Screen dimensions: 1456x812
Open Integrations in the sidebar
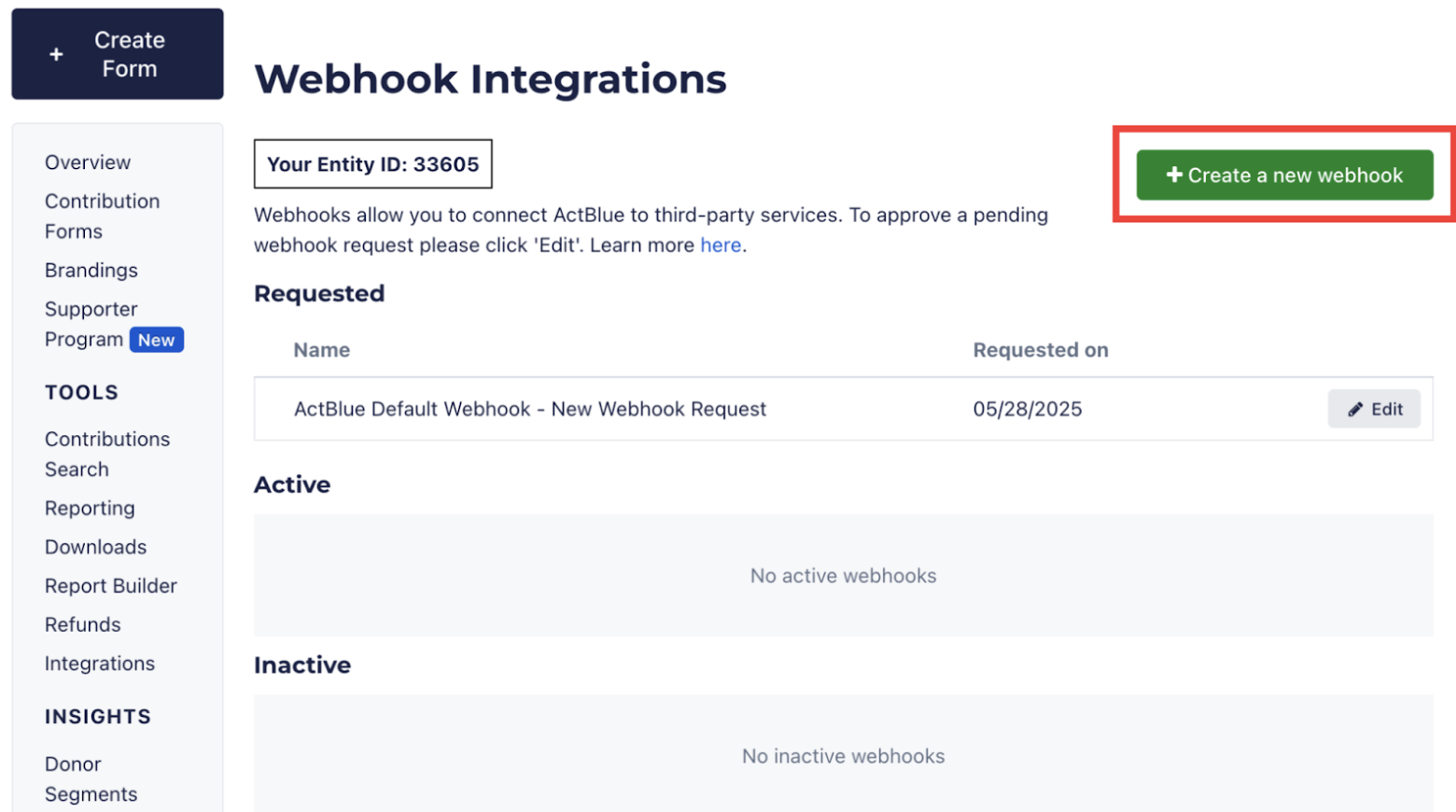click(100, 664)
